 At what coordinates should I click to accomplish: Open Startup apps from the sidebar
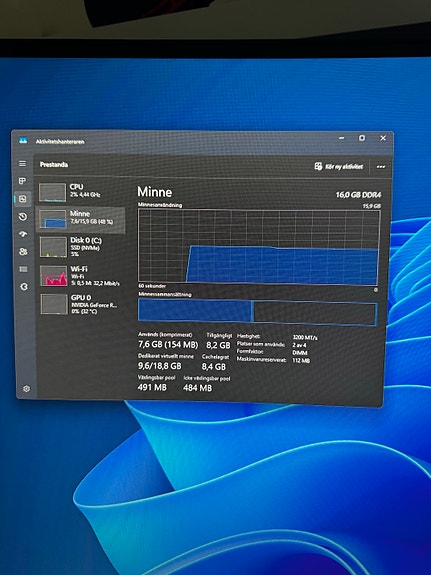[23, 234]
